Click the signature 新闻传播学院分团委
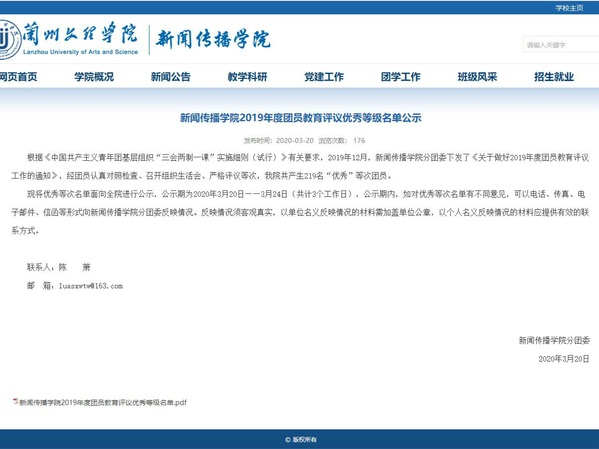 [554, 340]
